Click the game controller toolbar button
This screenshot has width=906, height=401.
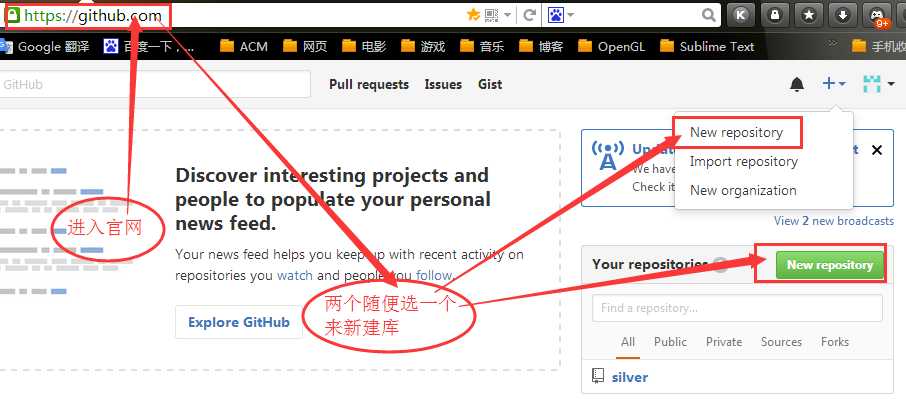[877, 16]
